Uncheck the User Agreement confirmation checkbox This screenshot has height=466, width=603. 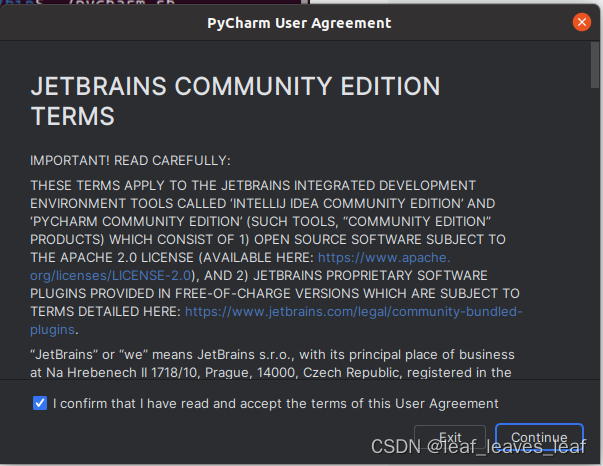(40, 403)
